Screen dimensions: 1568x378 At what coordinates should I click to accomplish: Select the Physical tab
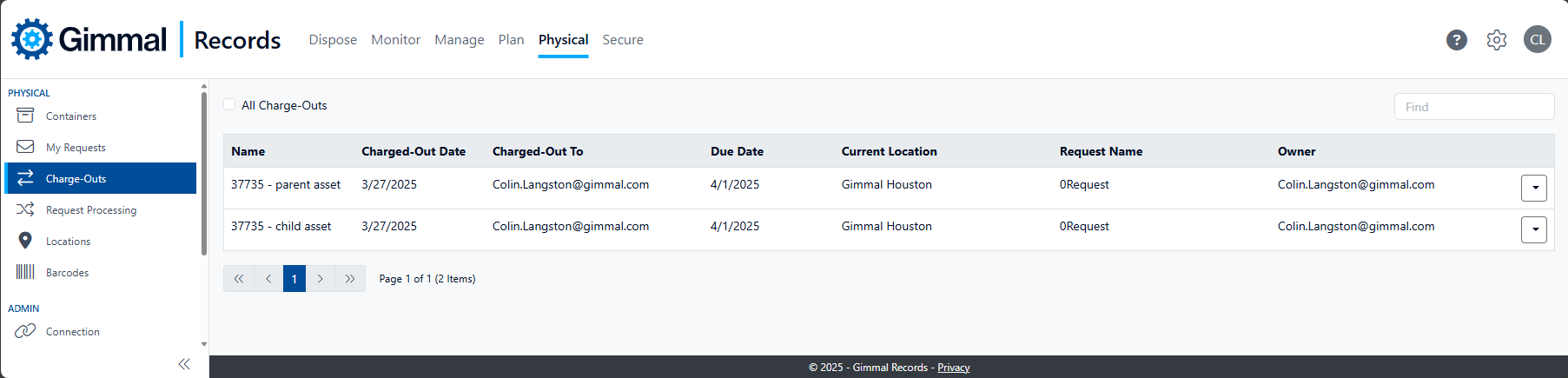coord(563,40)
